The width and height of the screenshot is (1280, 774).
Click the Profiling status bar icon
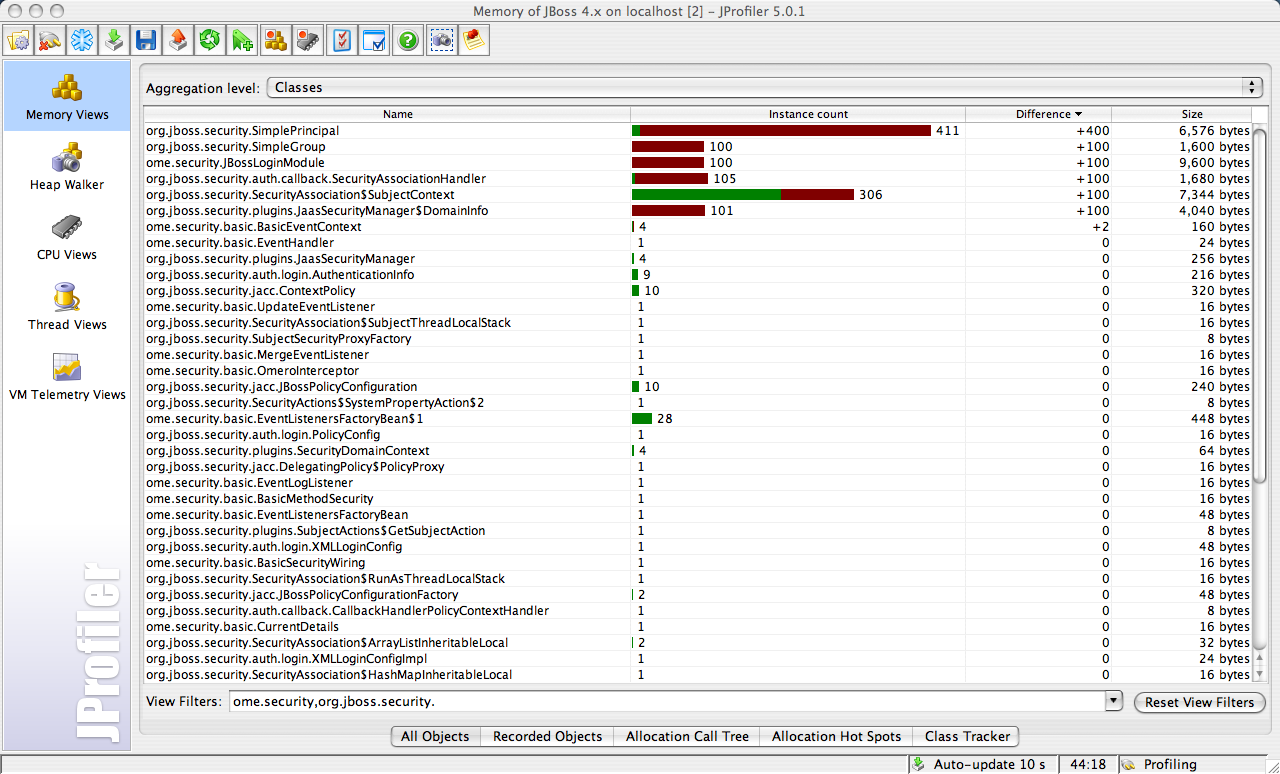1128,764
